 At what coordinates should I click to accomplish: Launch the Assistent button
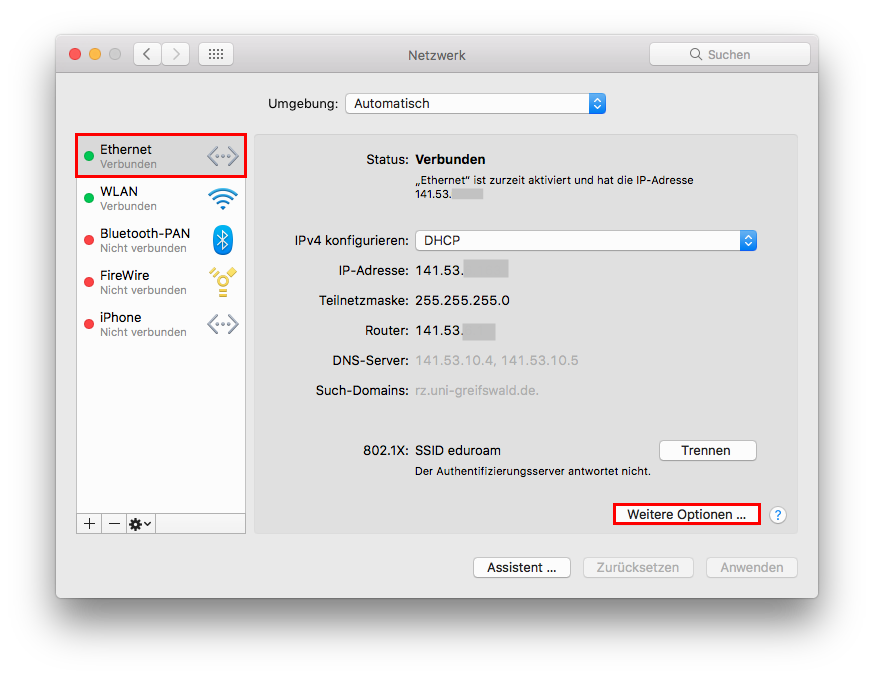521,567
